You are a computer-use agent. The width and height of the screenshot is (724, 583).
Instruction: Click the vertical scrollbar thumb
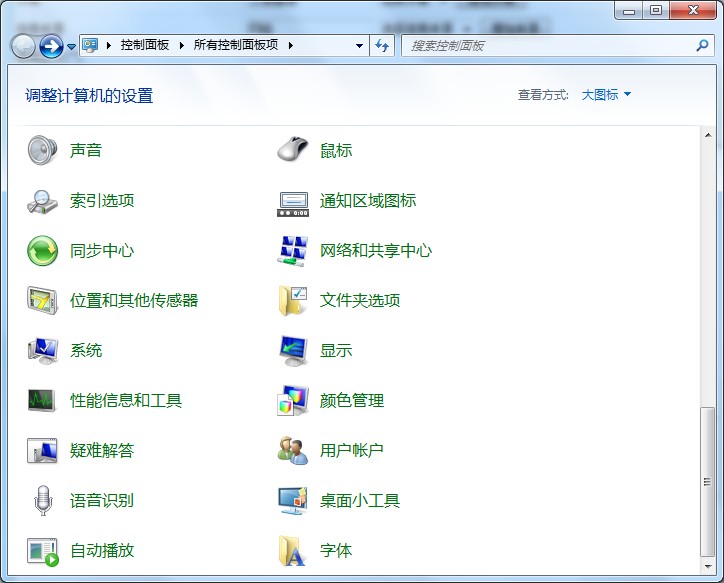point(707,482)
